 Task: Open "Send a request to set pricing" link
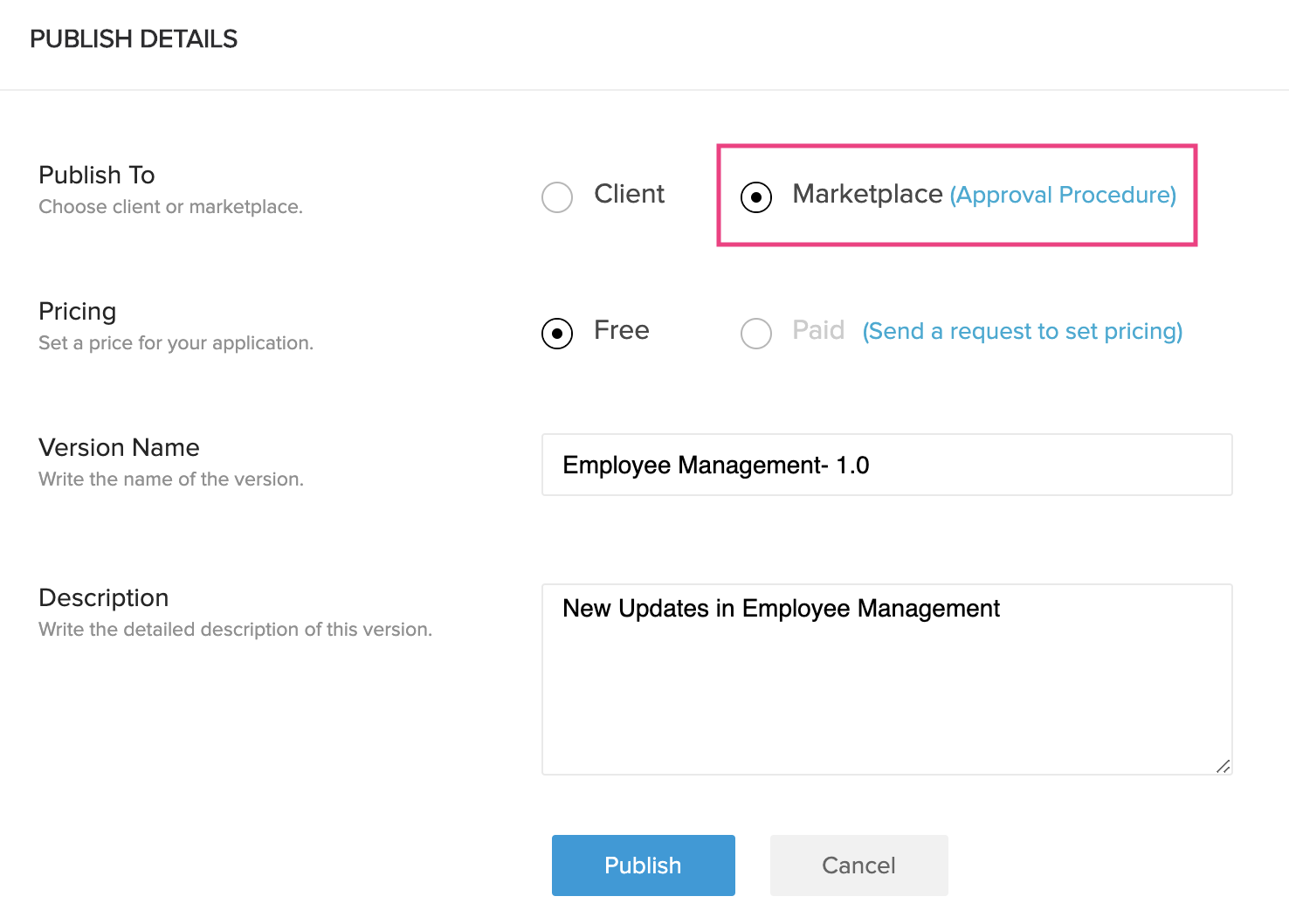[1022, 331]
